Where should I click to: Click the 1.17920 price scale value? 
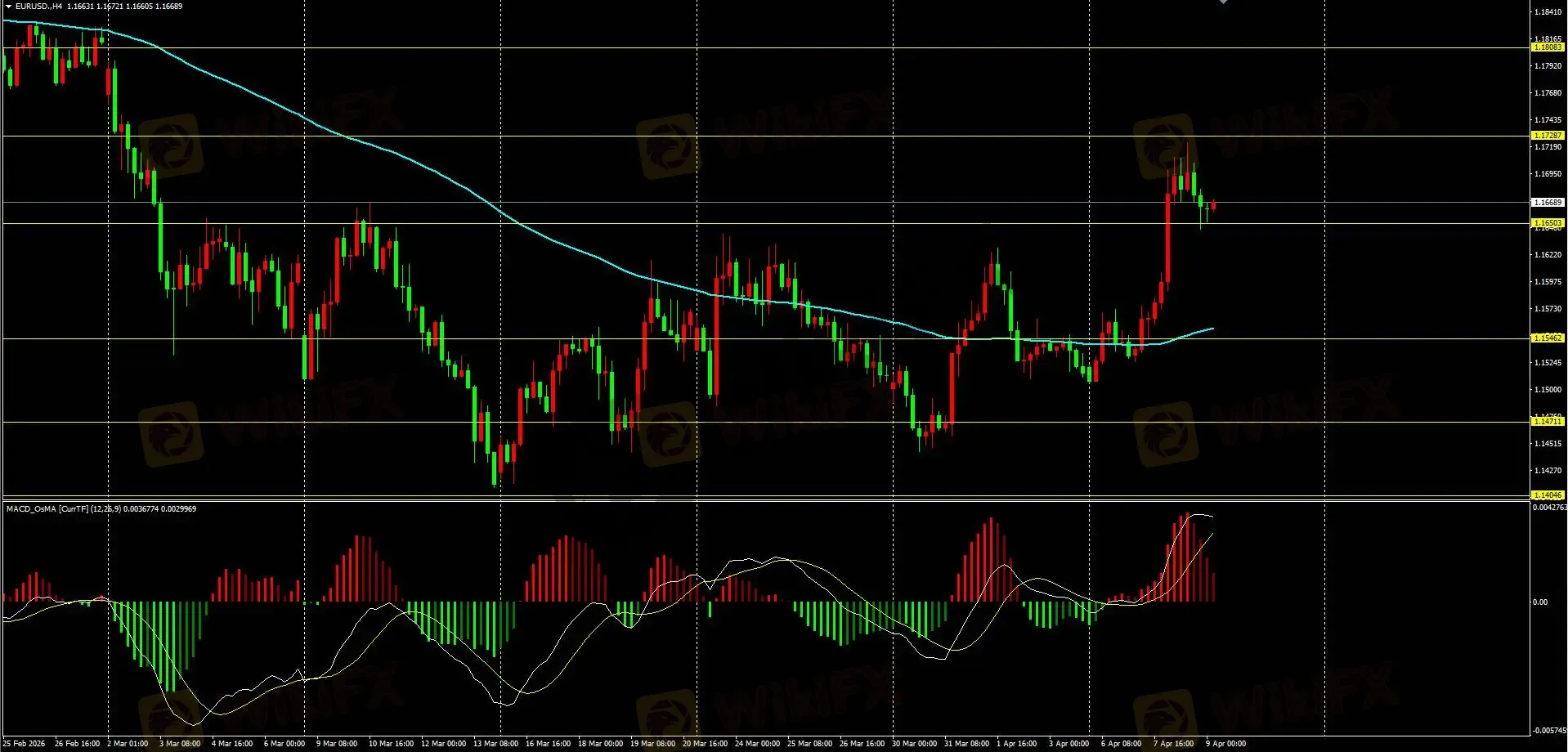(x=1548, y=66)
